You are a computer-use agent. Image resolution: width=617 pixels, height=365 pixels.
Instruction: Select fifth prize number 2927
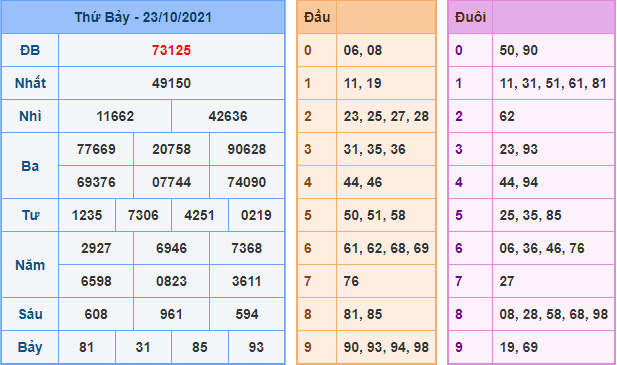[96, 249]
